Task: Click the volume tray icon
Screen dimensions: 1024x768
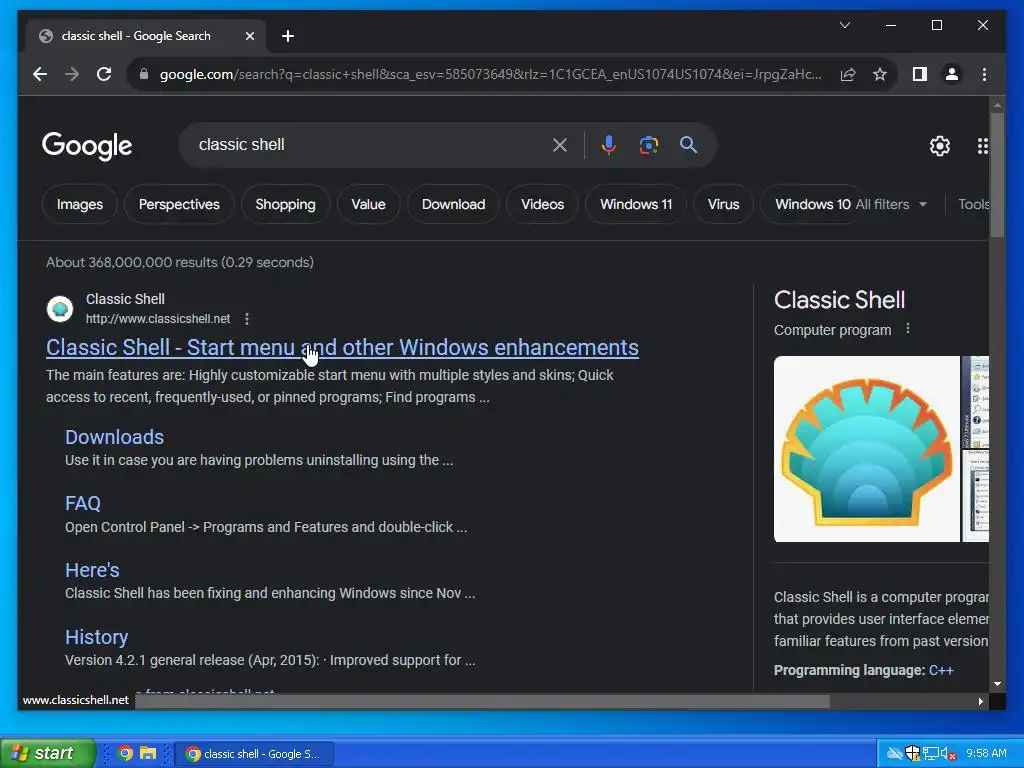Action: click(x=948, y=754)
